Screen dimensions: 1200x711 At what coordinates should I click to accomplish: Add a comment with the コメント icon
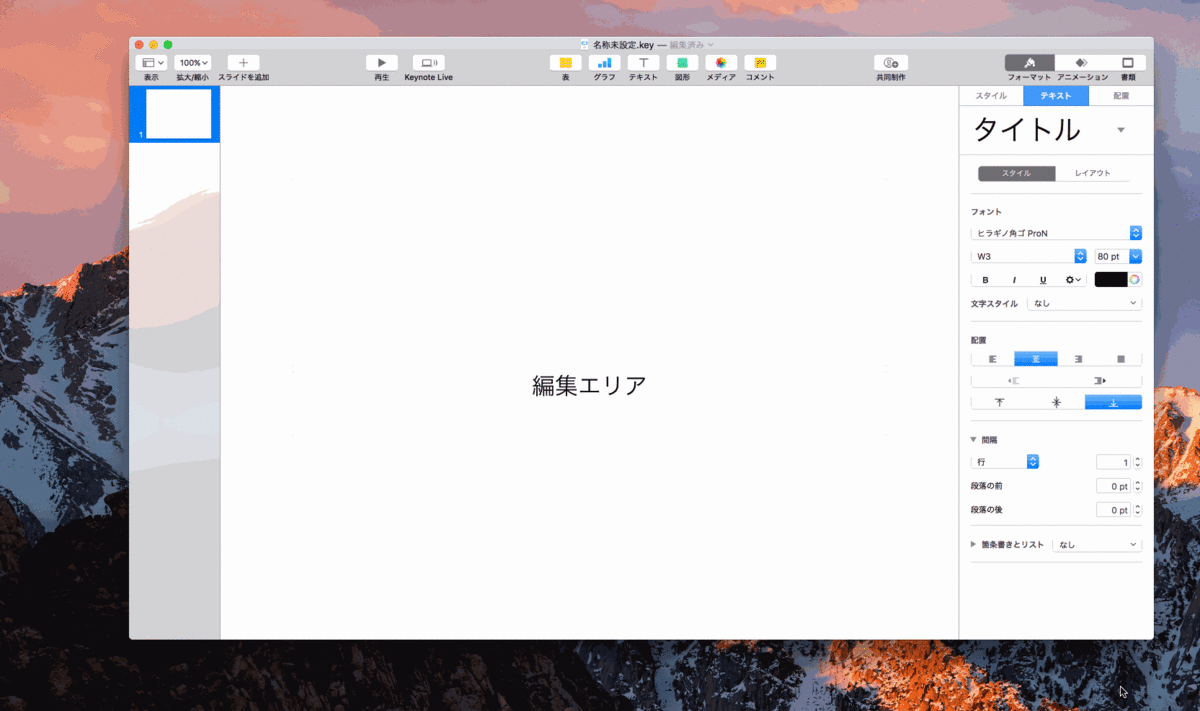coord(760,62)
